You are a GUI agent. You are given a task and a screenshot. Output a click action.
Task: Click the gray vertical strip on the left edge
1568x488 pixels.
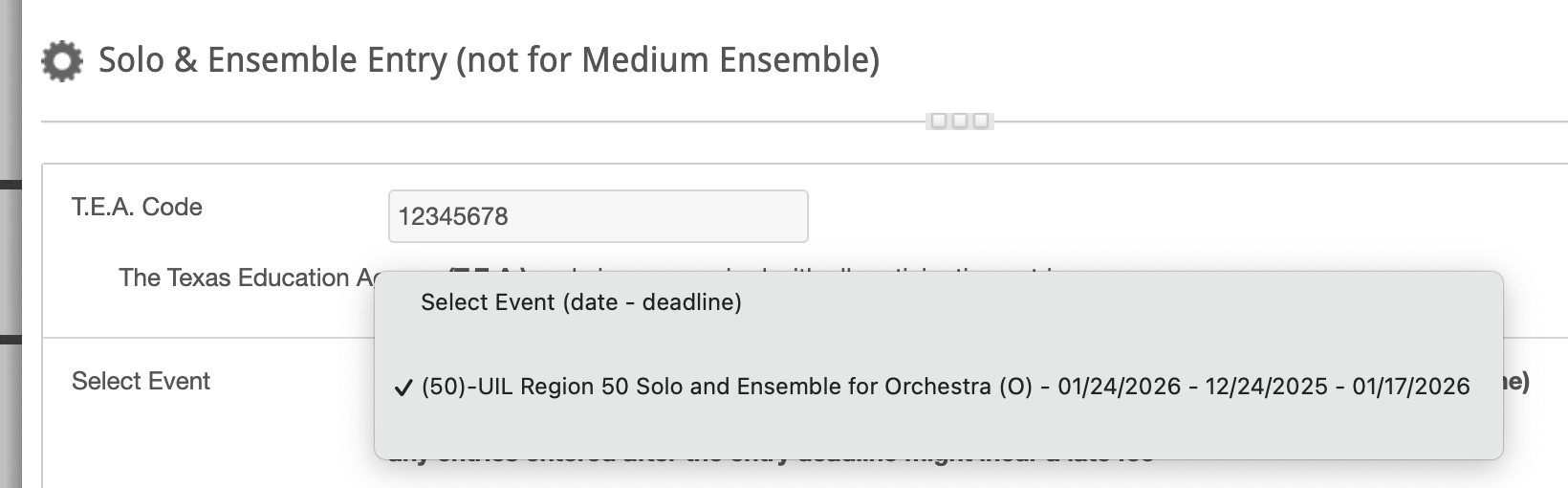[11, 244]
